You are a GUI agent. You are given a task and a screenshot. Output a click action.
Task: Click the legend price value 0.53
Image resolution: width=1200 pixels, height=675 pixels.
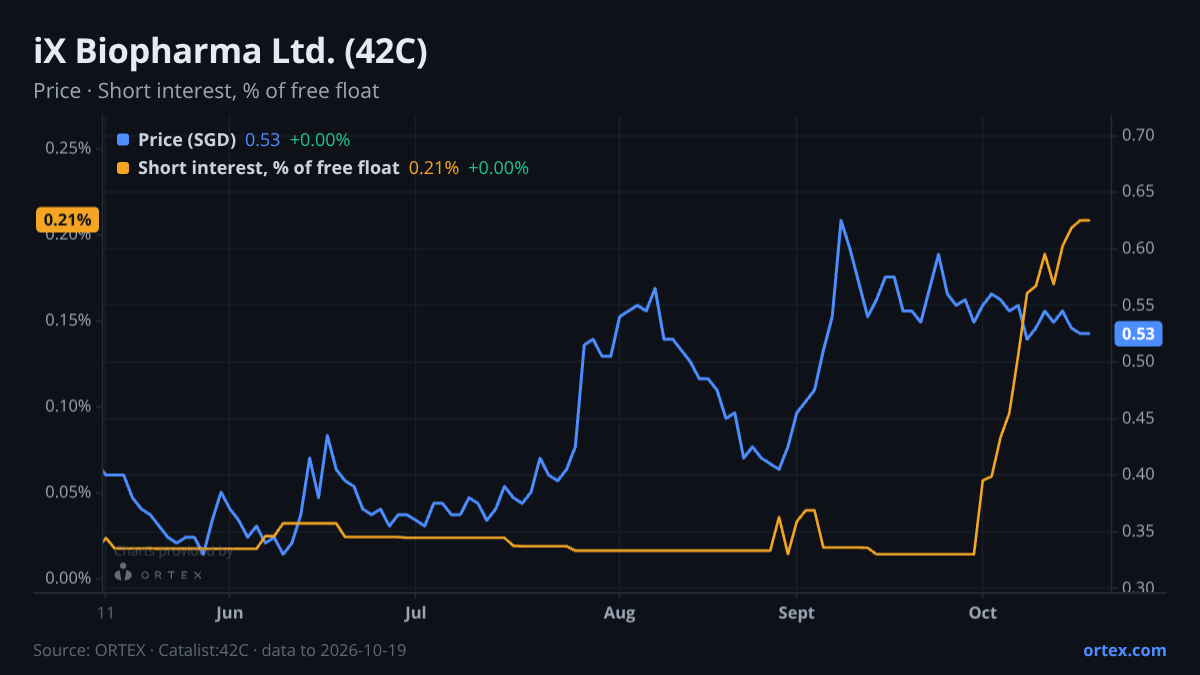[x=263, y=140]
